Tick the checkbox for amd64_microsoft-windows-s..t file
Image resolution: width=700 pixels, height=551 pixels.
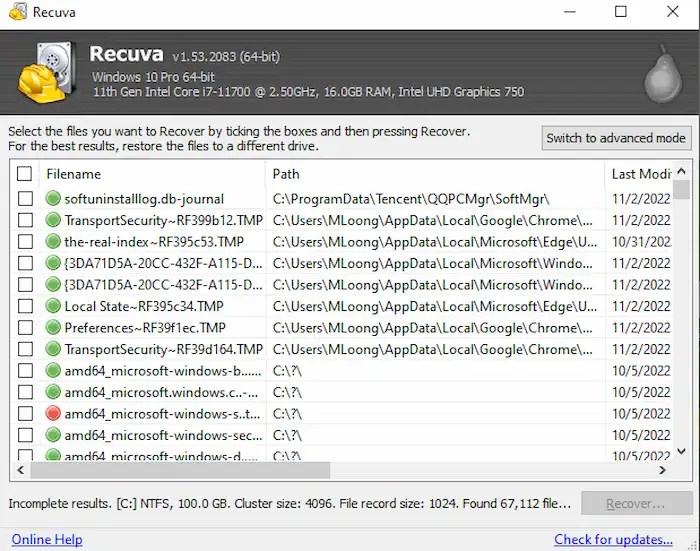click(x=25, y=414)
